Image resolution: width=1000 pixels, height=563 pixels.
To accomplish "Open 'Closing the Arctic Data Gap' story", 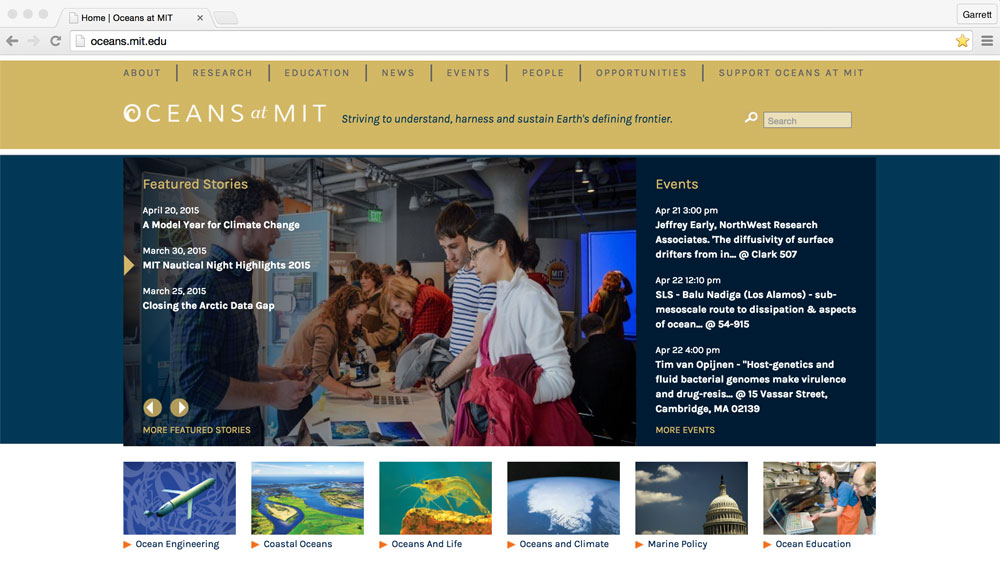I will [x=208, y=305].
